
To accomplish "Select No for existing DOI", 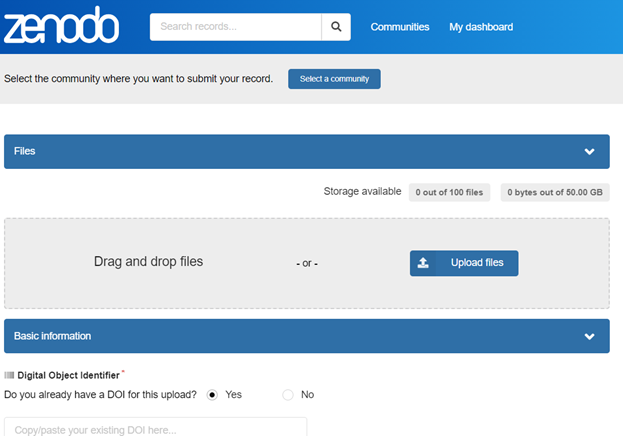I will coord(288,395).
